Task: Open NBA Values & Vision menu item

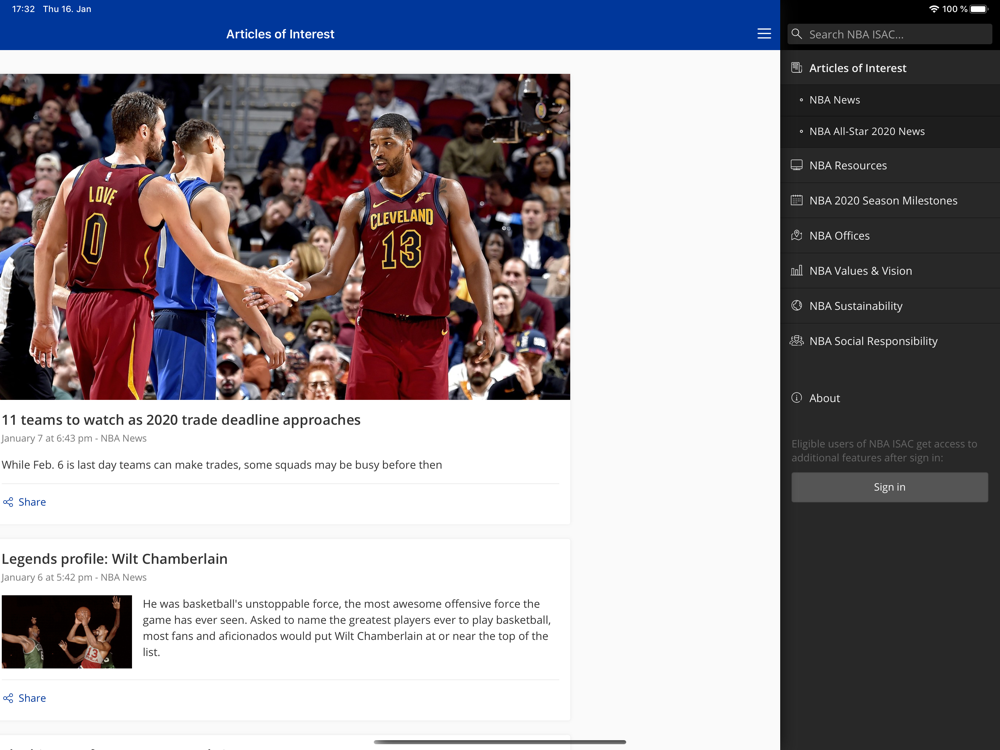Action: [x=890, y=270]
